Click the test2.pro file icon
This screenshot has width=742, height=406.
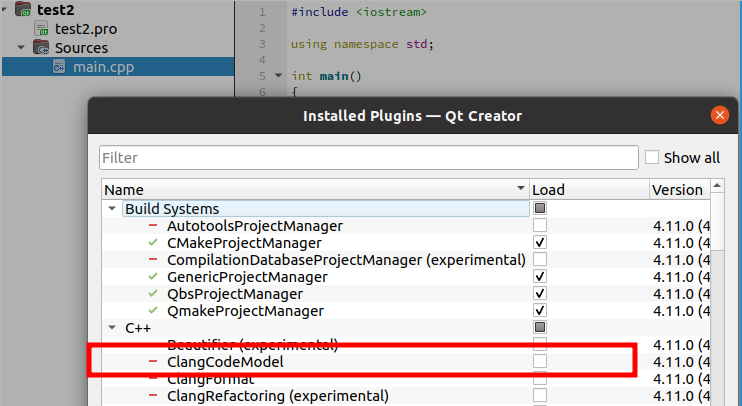click(x=42, y=28)
